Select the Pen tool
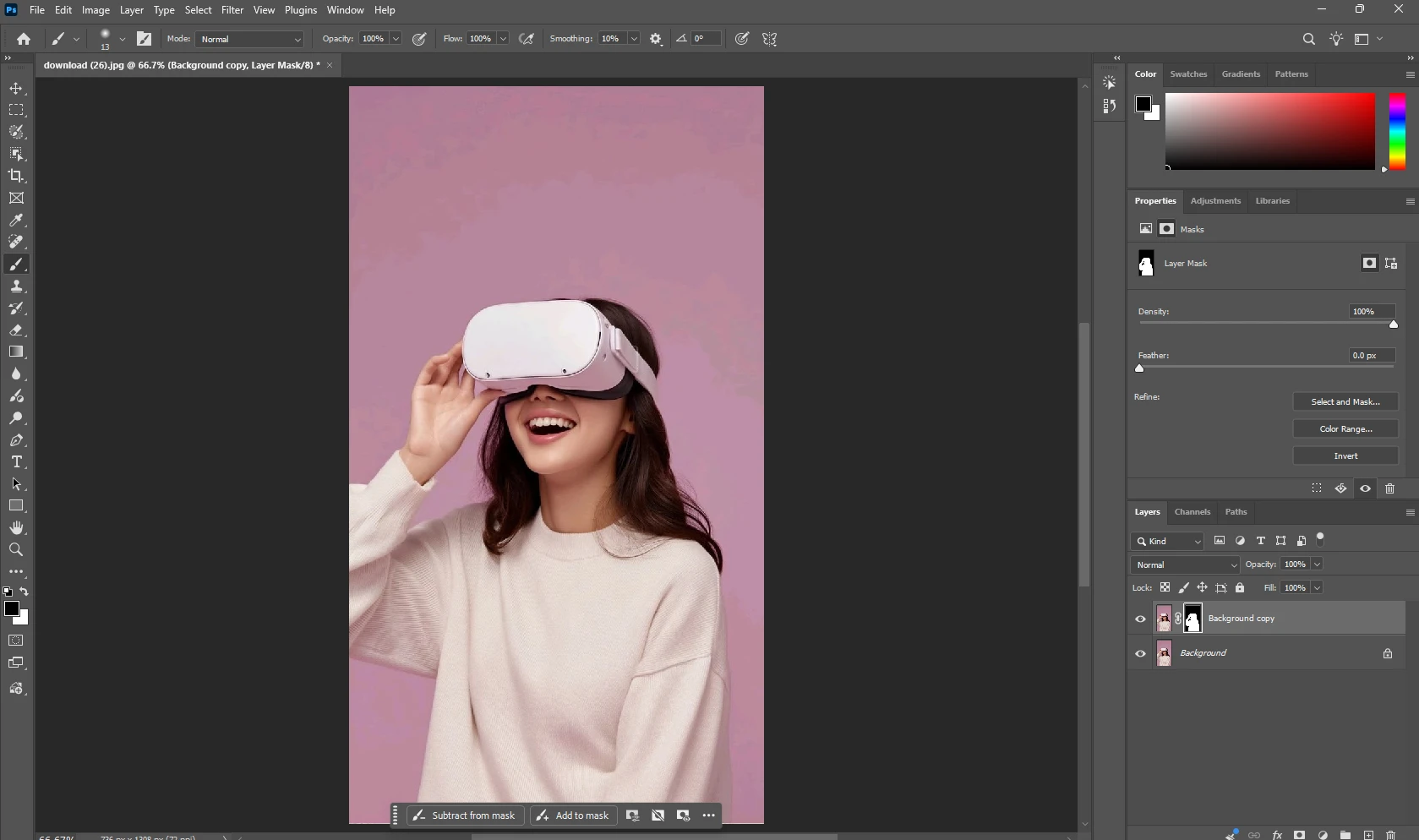Viewport: 1419px width, 840px height. tap(16, 440)
